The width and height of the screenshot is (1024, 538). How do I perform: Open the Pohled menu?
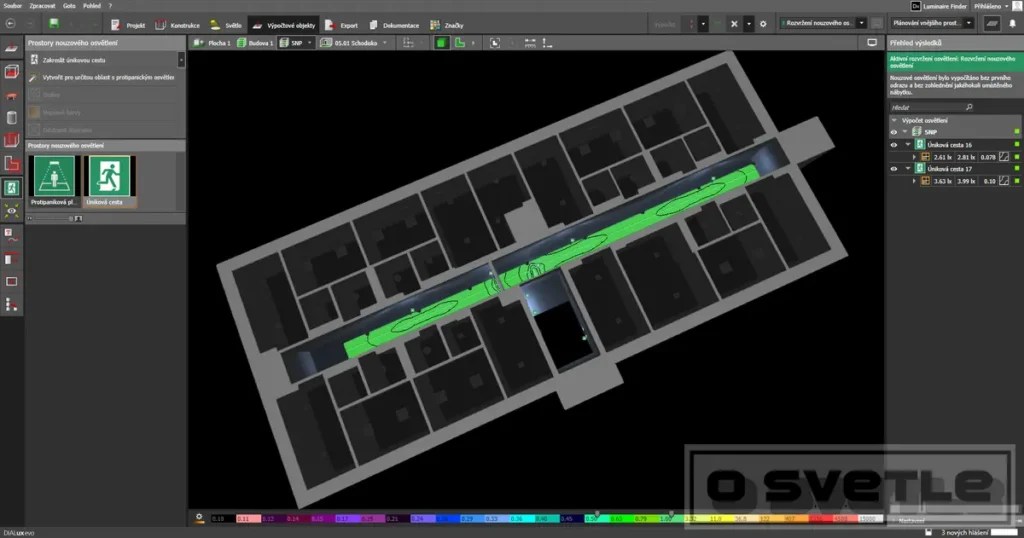coord(91,6)
